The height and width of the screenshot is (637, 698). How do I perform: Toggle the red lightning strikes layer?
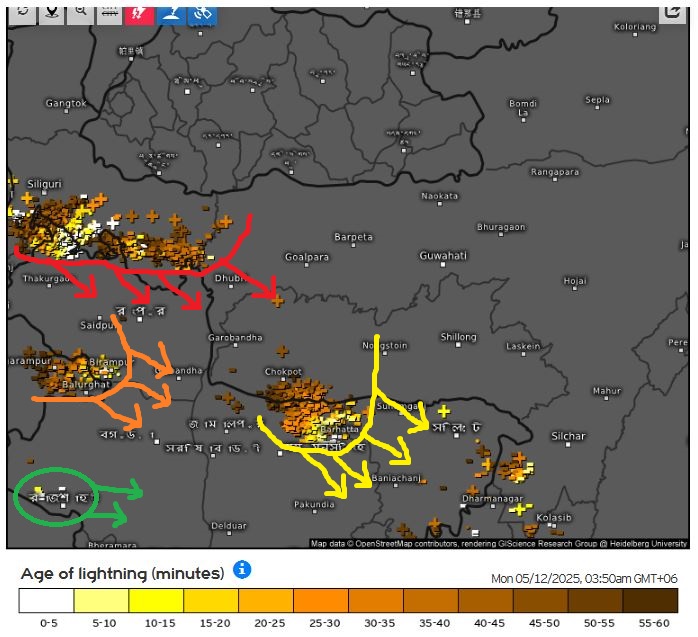point(139,11)
